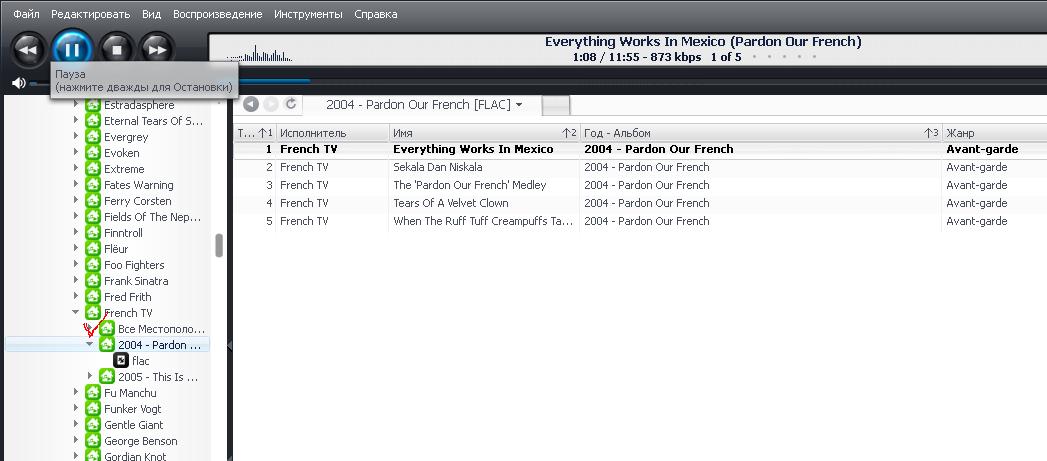This screenshot has width=1047, height=461.
Task: Open the Инструменты menu
Action: 308,14
